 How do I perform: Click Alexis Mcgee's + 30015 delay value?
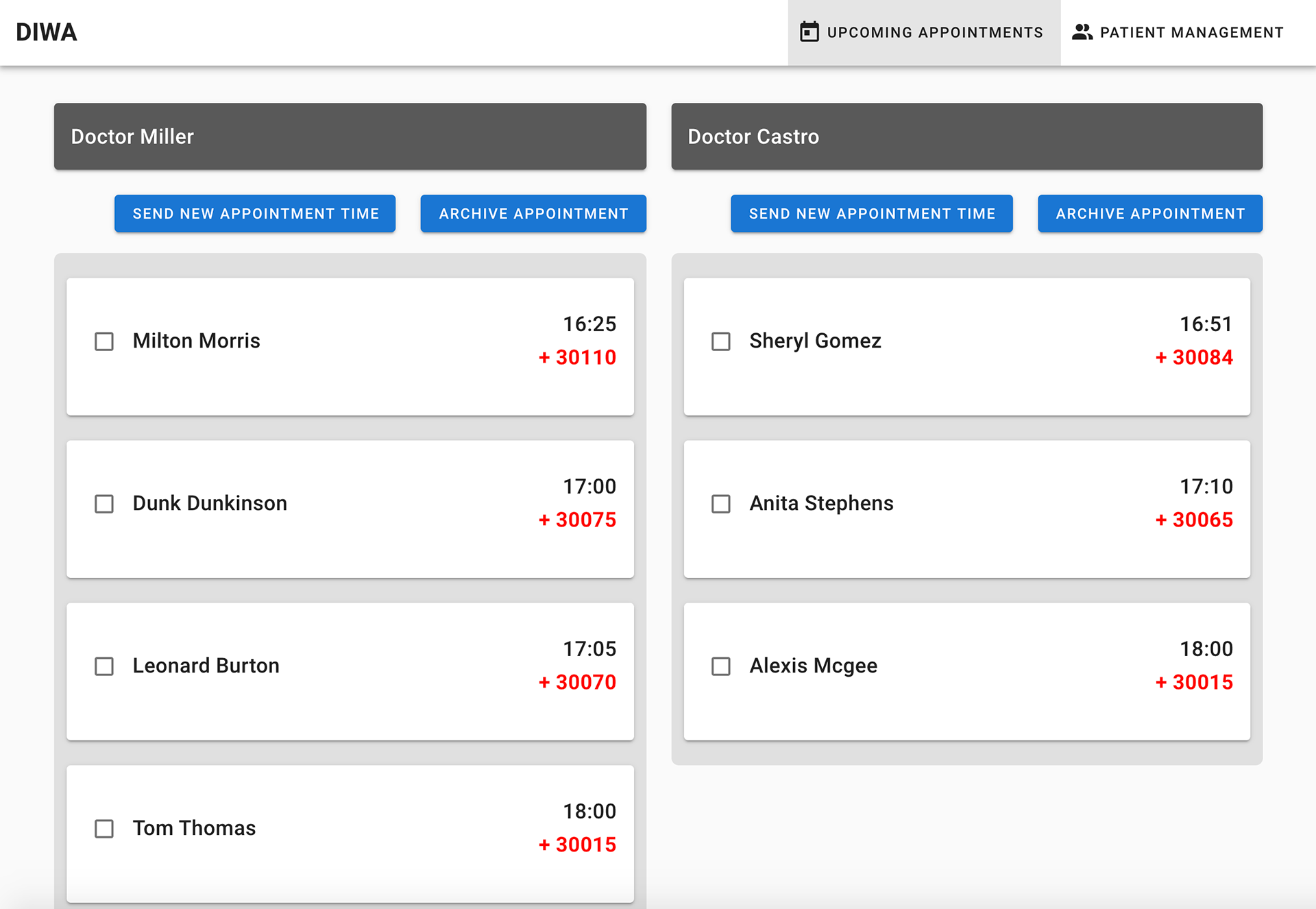pos(1194,682)
